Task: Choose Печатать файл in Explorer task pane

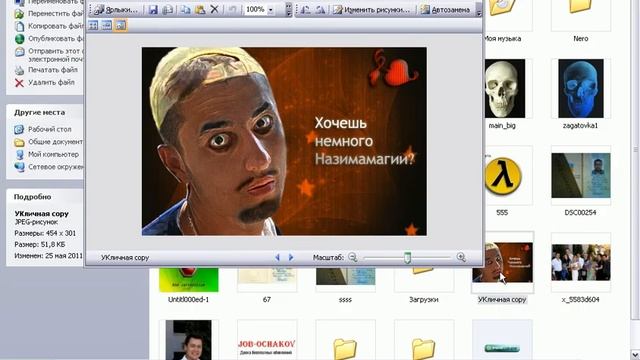Action: 53,70
